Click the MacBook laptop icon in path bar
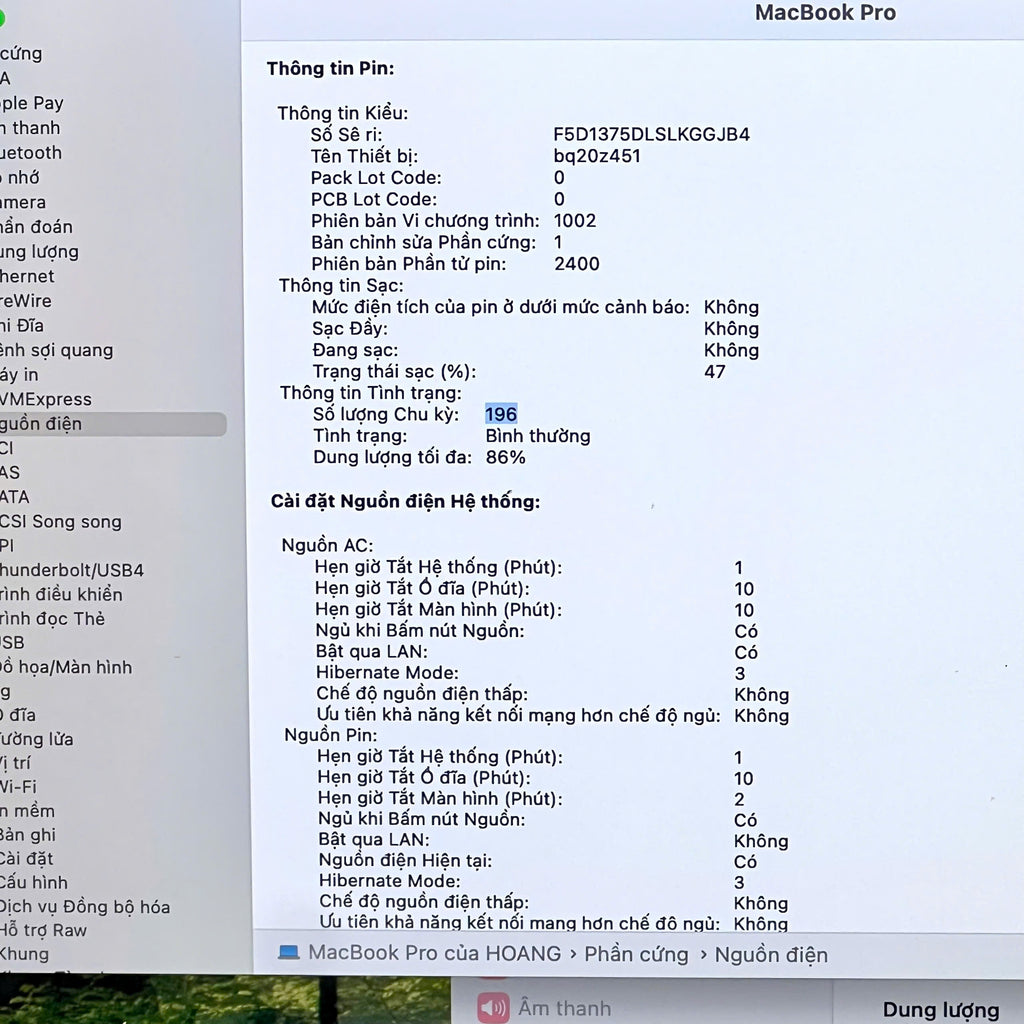This screenshot has width=1024, height=1024. pyautogui.click(x=289, y=953)
